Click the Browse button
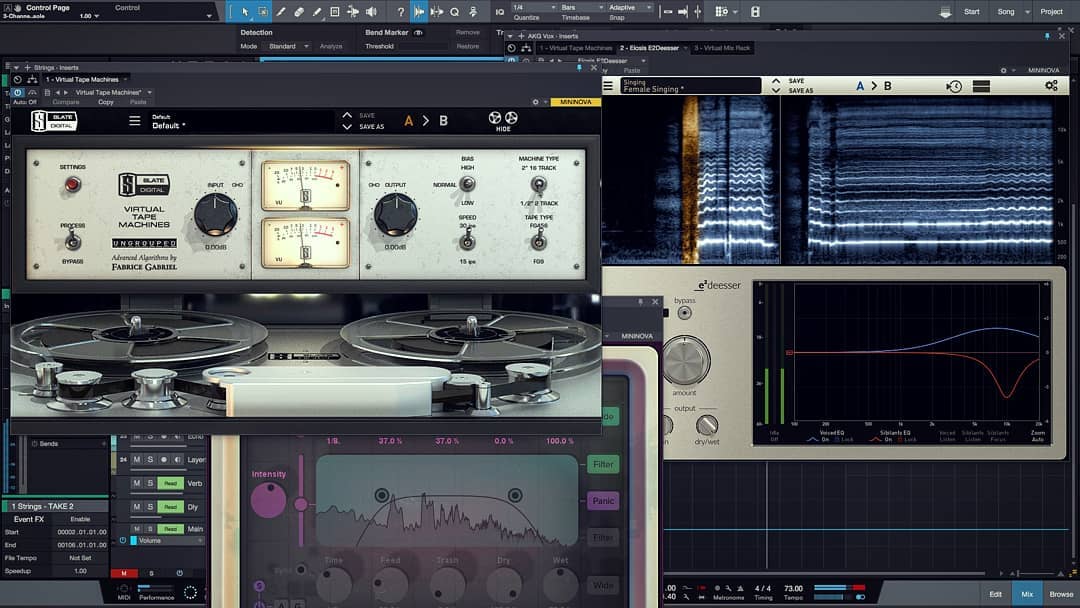Screen dimensions: 1080x608 (x=1061, y=594)
